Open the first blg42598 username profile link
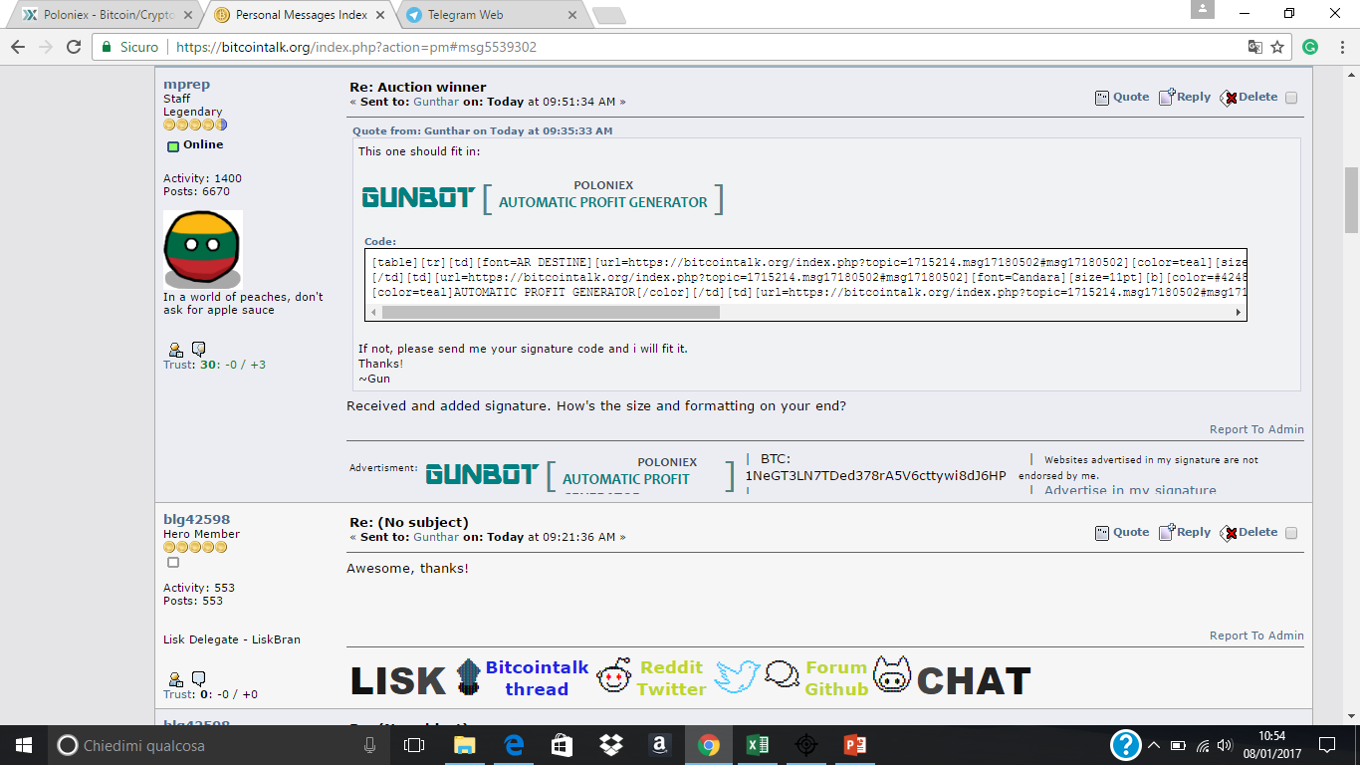1360x765 pixels. click(x=197, y=519)
